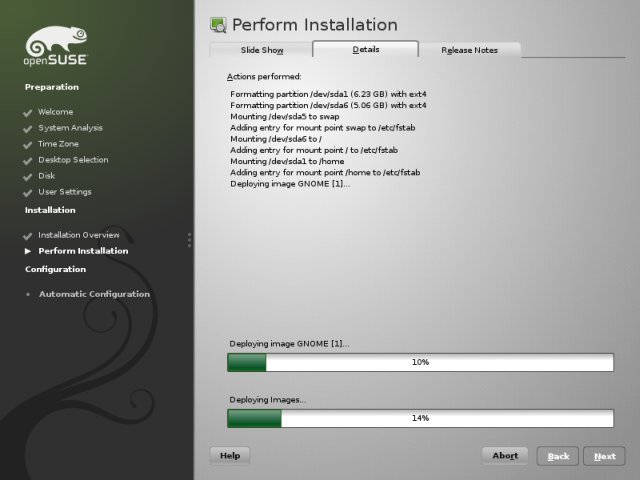Click the 'Deploying Images...' progress label

(x=267, y=400)
